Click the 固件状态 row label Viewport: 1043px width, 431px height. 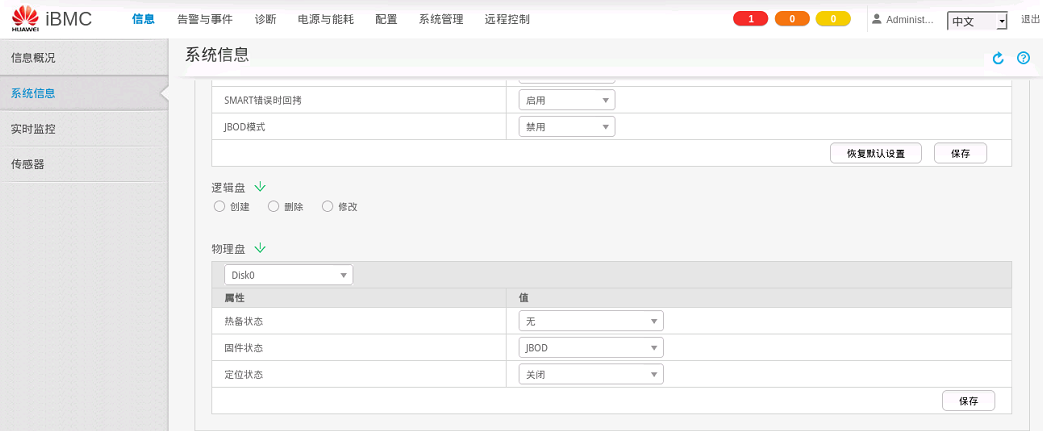click(243, 348)
